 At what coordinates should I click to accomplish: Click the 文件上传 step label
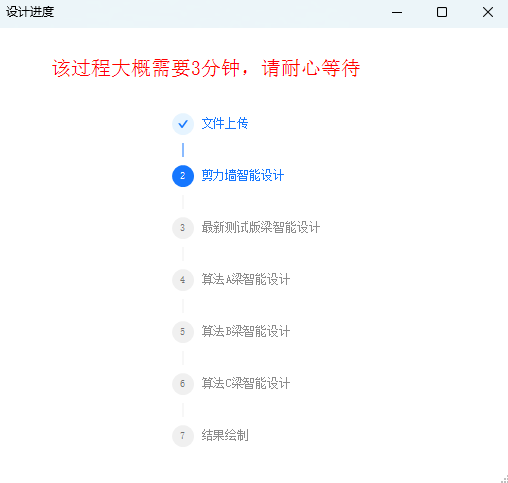coord(225,124)
